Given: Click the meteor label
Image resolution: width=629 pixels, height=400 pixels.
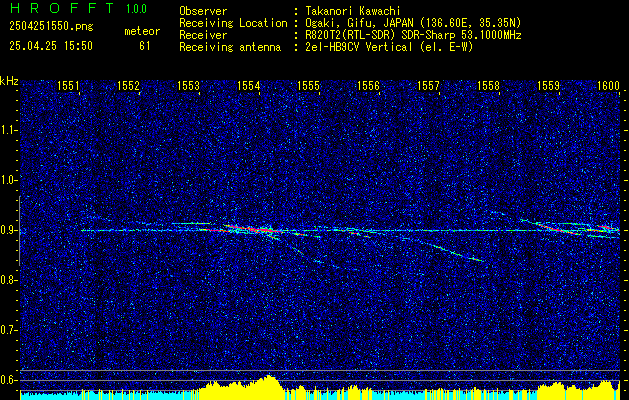Looking at the screenshot, I should coord(142,31).
